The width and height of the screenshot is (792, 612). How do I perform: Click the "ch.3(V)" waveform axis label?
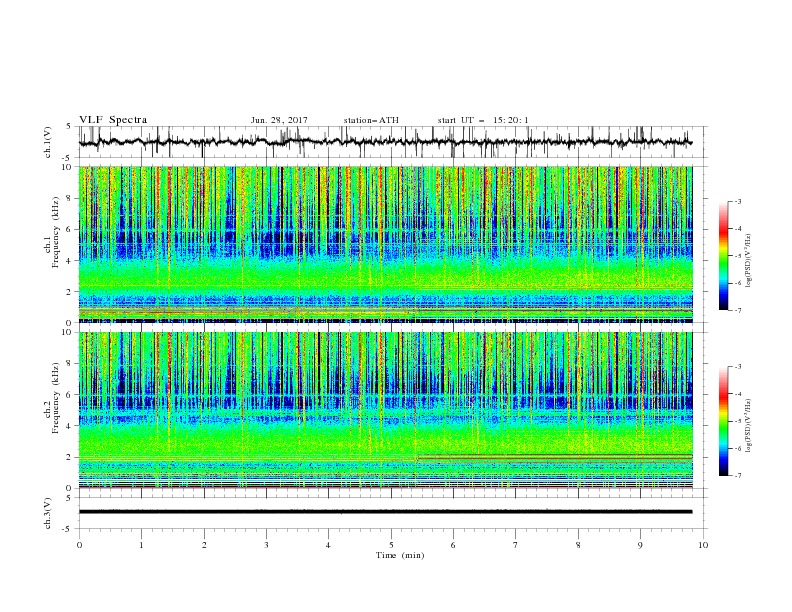[48, 513]
